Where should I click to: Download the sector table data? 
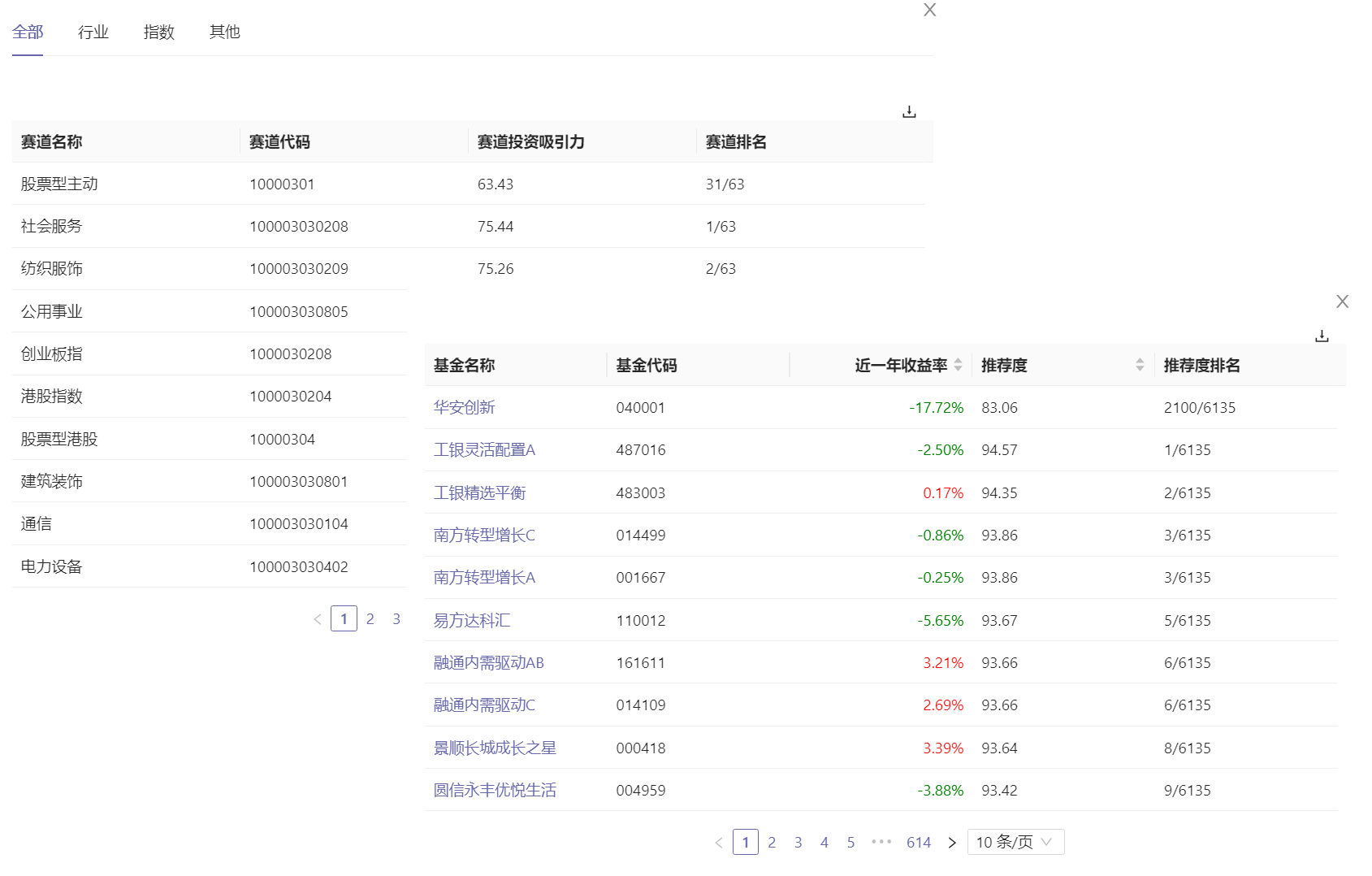coord(909,112)
